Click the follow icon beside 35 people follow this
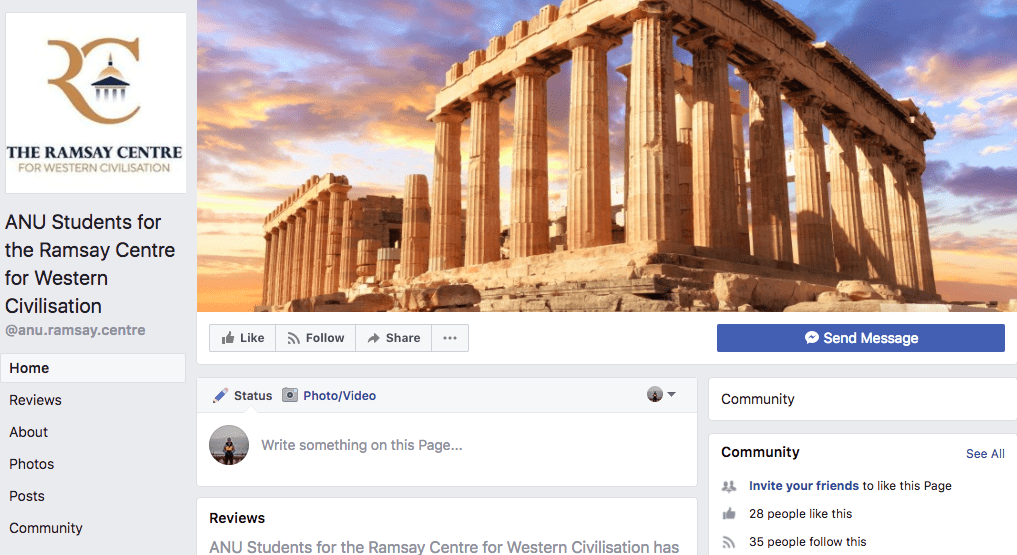The height and width of the screenshot is (555, 1017). coord(729,542)
